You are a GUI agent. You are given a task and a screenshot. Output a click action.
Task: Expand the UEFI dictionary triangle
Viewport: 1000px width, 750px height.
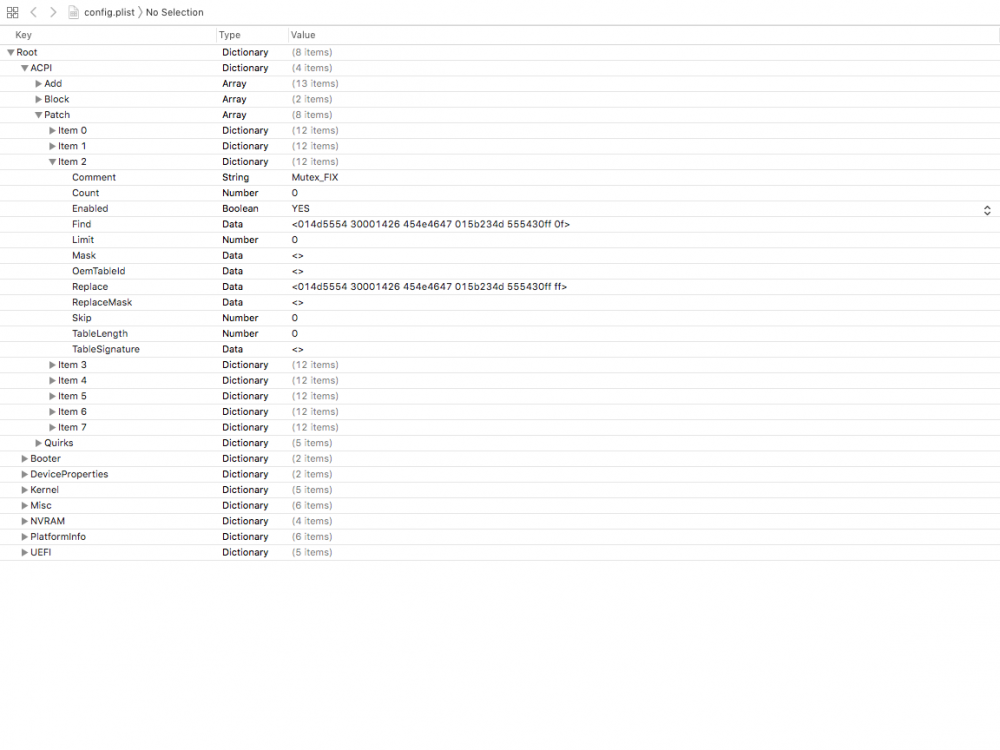24,552
